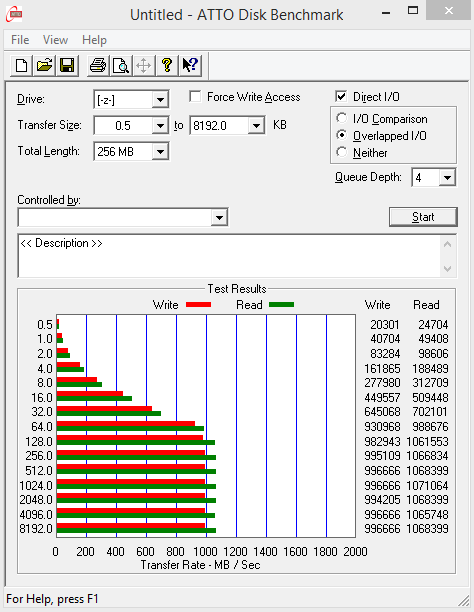Image resolution: width=474 pixels, height=612 pixels.
Task: Click the Start button
Action: [423, 217]
